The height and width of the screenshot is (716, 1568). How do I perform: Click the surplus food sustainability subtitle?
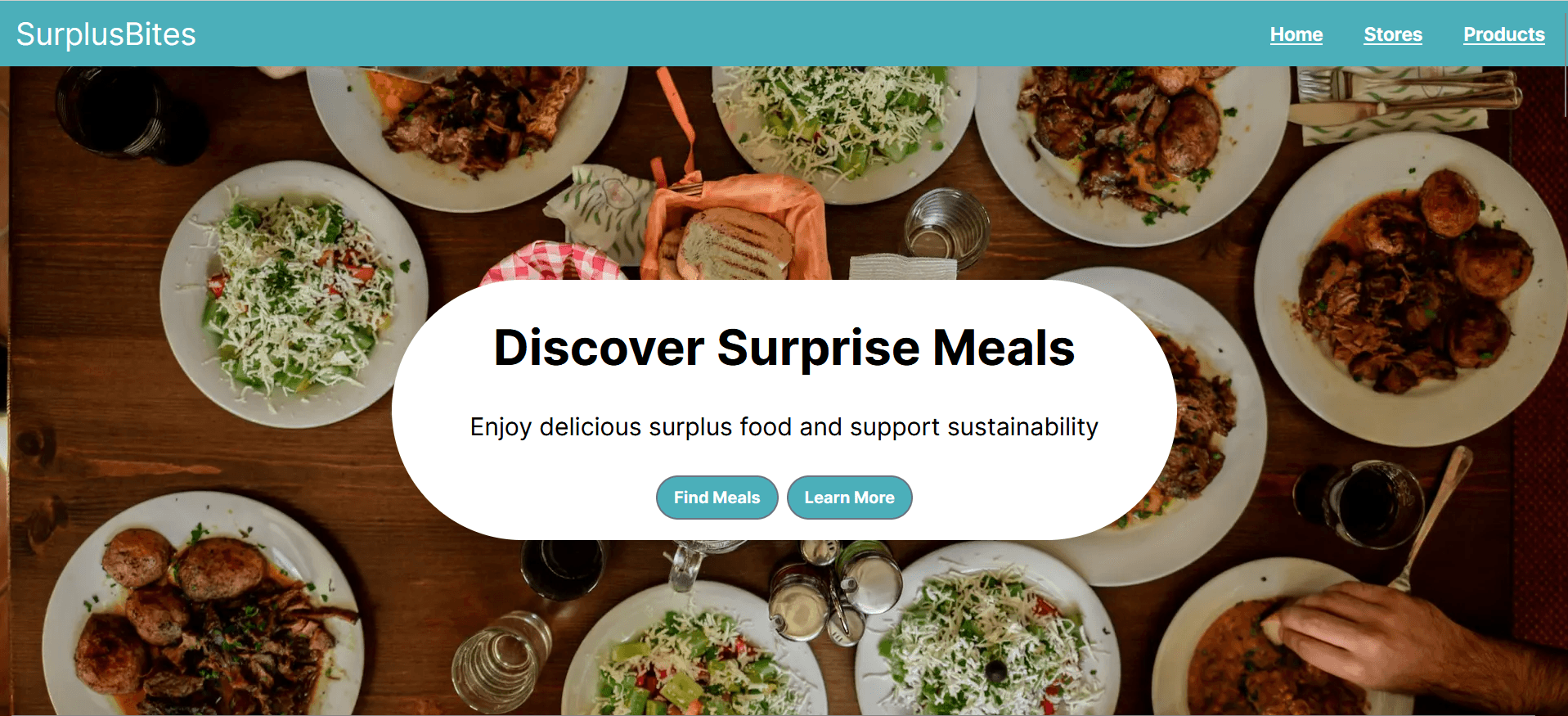784,427
